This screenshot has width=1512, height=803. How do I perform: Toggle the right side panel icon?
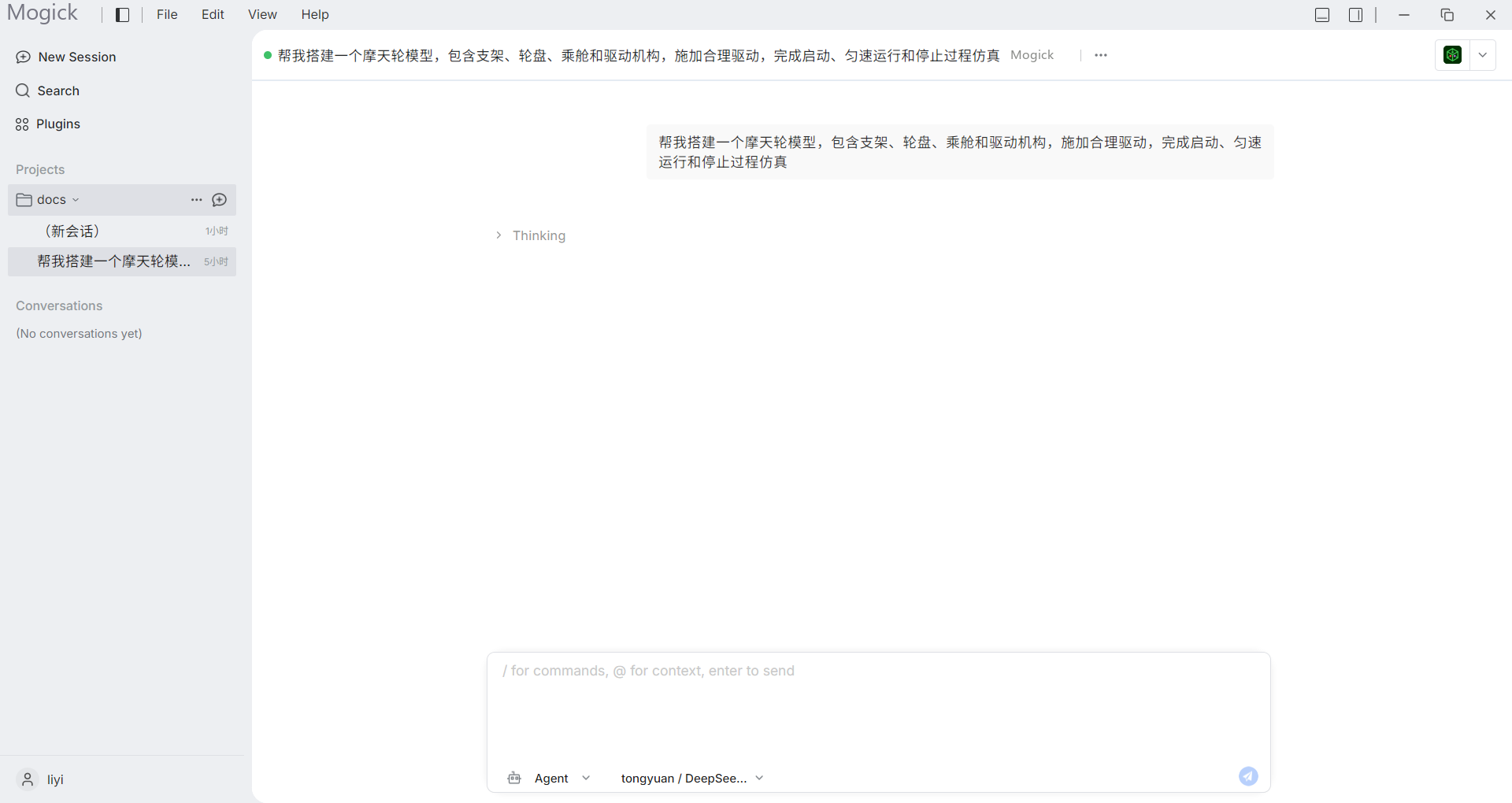pyautogui.click(x=1355, y=15)
